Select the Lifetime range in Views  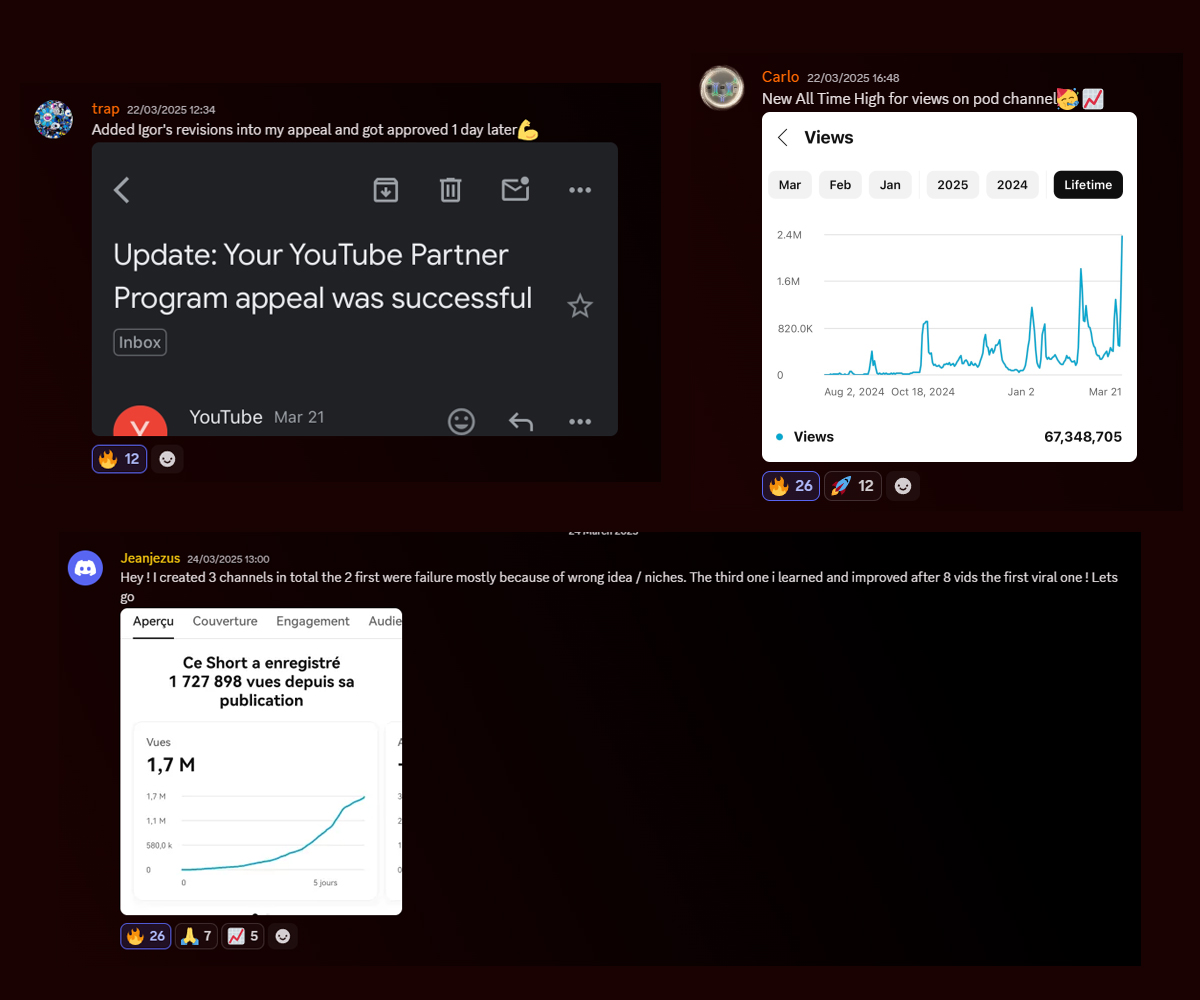coord(1088,185)
